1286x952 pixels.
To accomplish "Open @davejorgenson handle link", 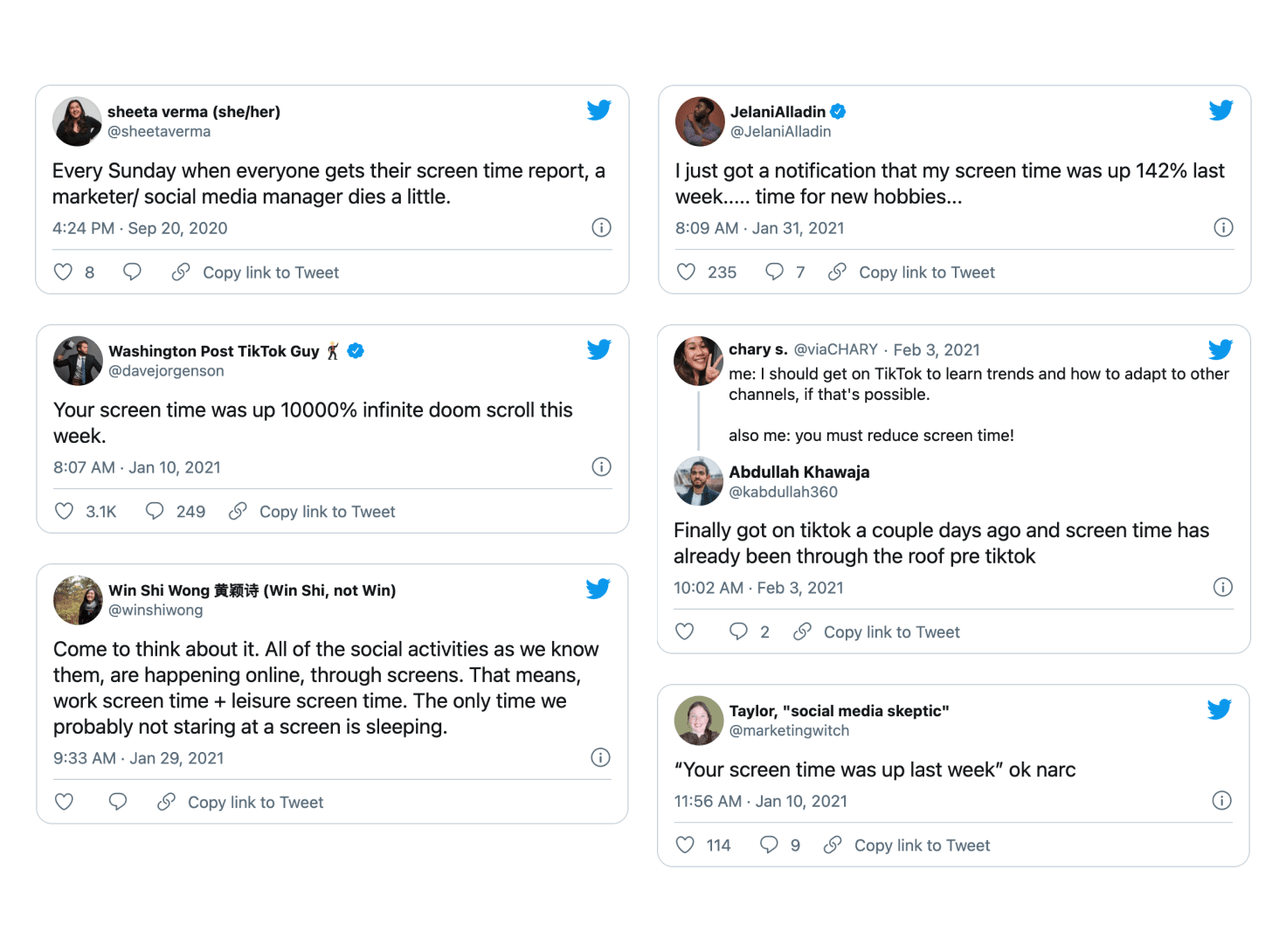I will tap(166, 371).
